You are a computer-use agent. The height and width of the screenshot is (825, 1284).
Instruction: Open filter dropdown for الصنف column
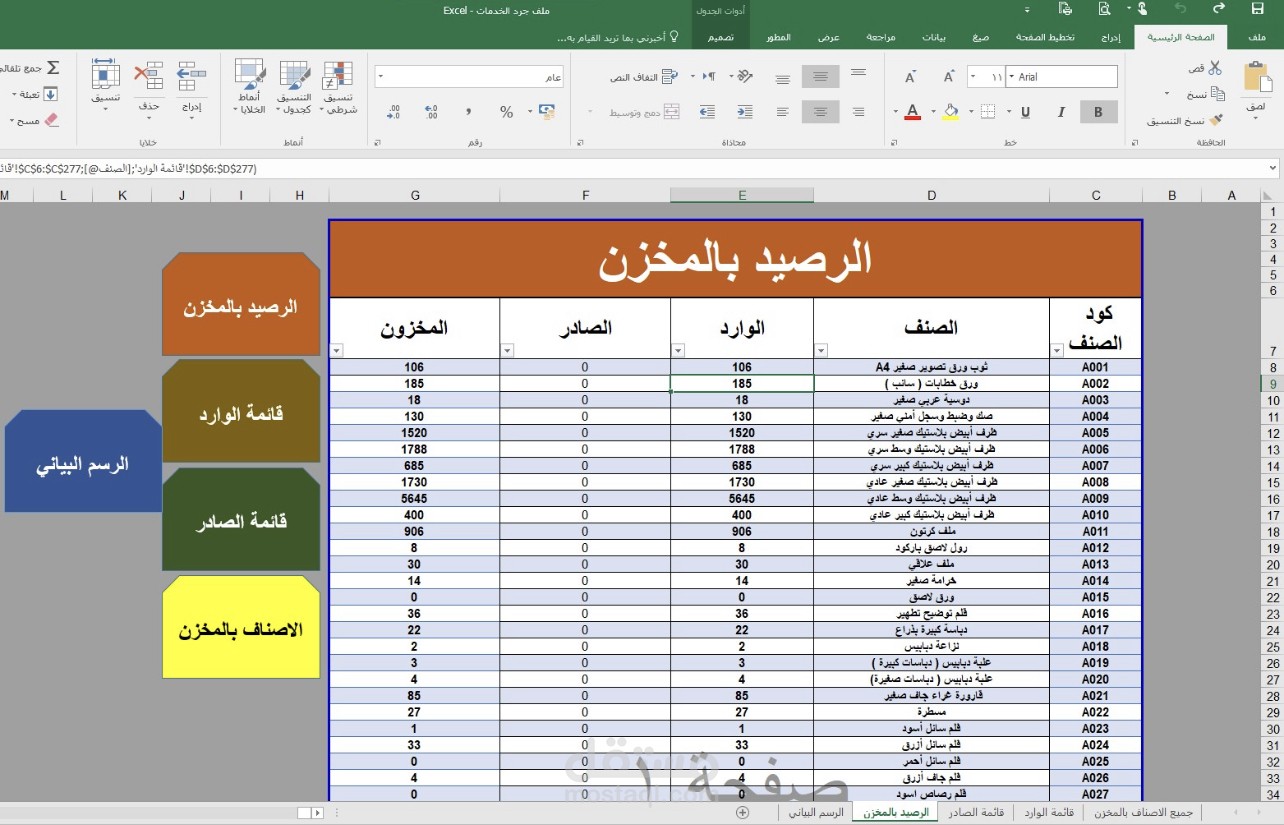pyautogui.click(x=821, y=350)
